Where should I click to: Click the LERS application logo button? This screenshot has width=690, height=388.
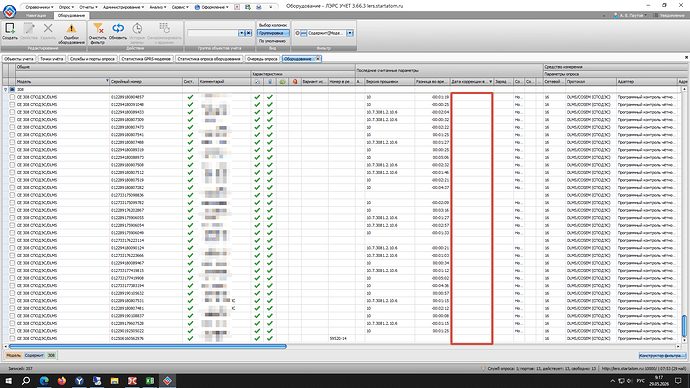click(x=9, y=11)
